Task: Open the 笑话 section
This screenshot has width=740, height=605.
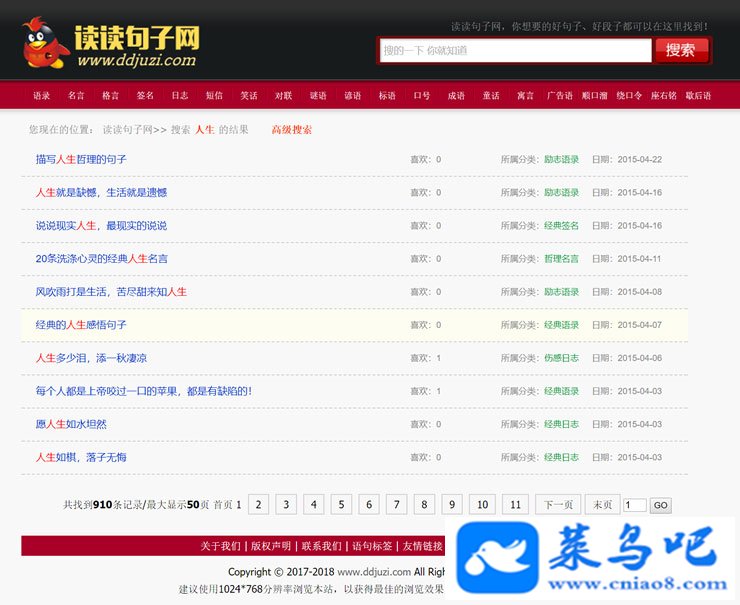Action: [249, 95]
